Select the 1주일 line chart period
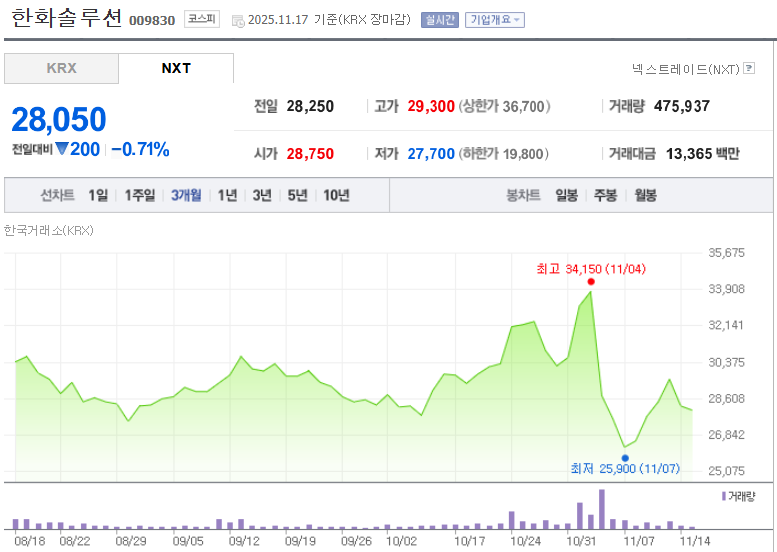 [139, 195]
